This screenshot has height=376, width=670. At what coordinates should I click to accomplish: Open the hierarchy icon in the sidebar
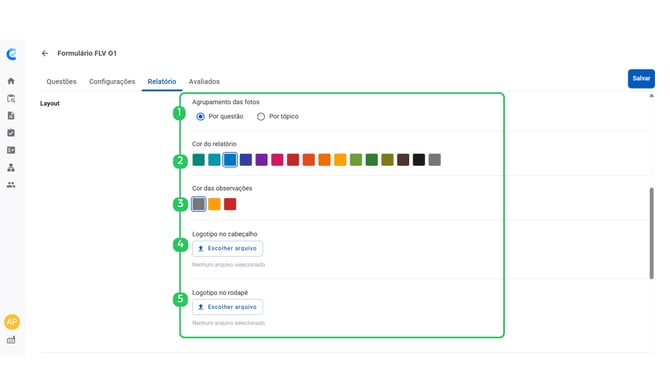11,167
